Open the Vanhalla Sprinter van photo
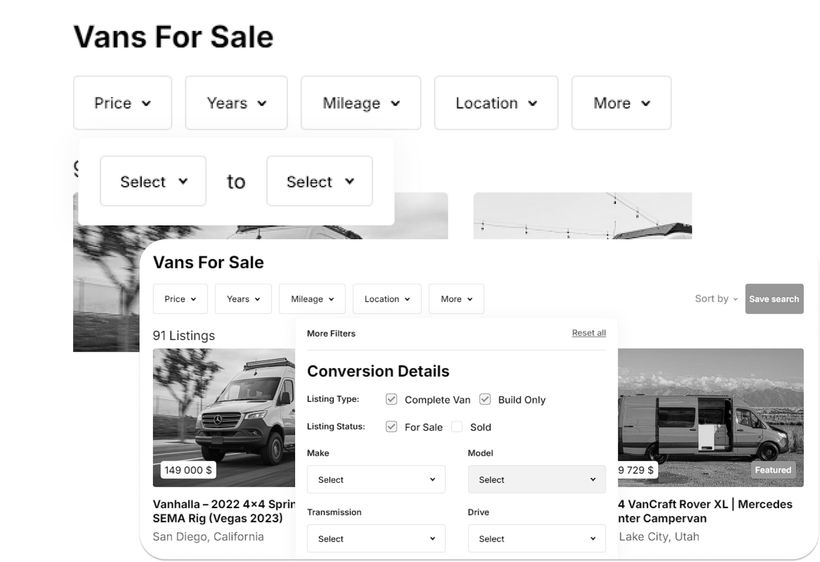 pyautogui.click(x=224, y=418)
